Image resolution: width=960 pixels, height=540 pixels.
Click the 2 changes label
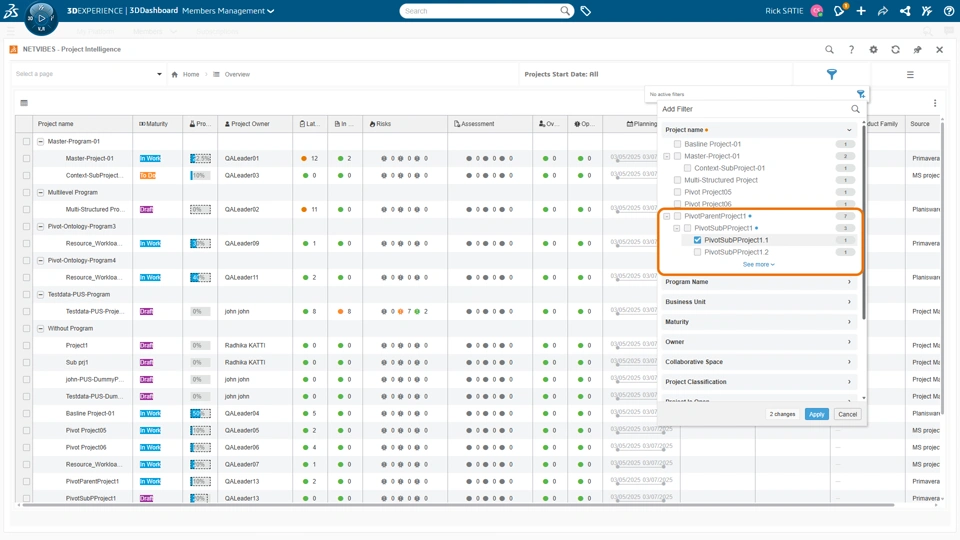(782, 414)
